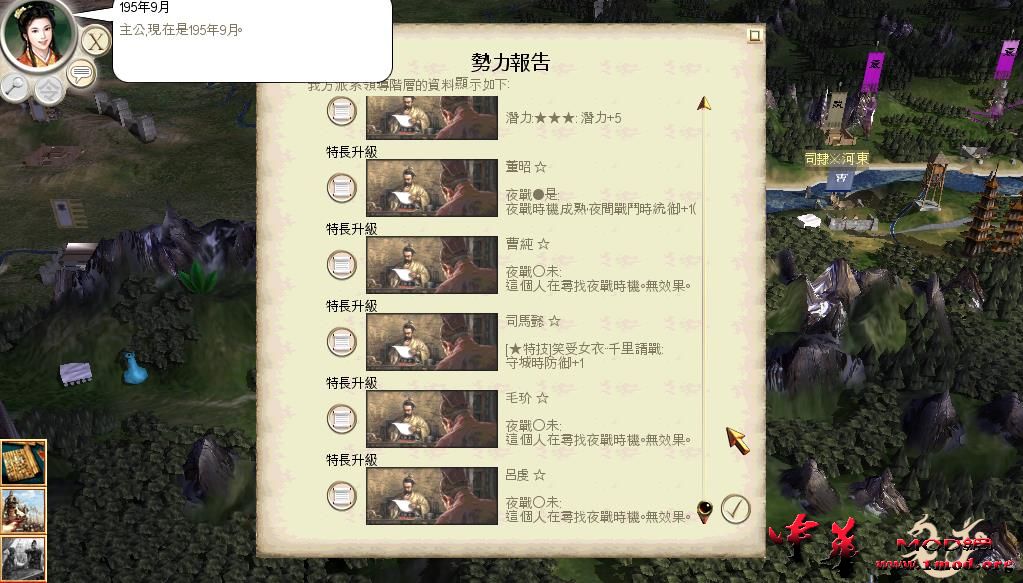The image size is (1023, 583).
Task: Open the speech bubble chat icon
Action: [x=82, y=73]
